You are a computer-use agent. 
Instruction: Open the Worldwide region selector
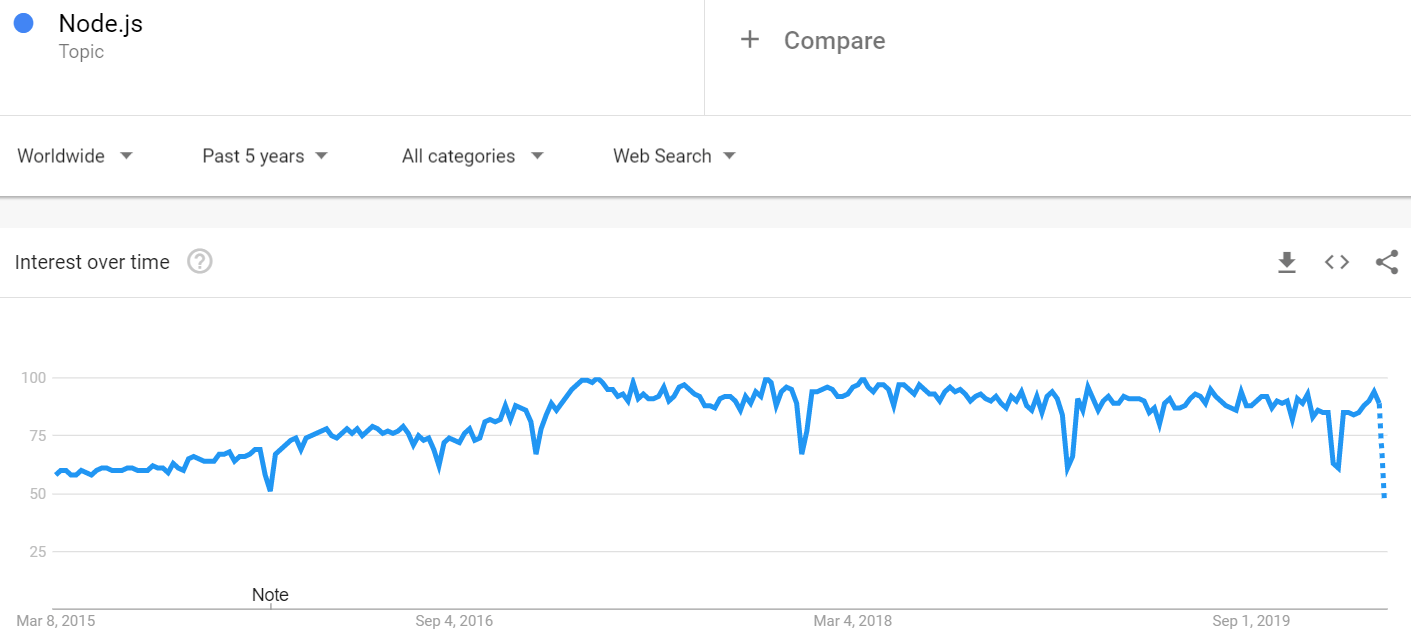(x=62, y=156)
